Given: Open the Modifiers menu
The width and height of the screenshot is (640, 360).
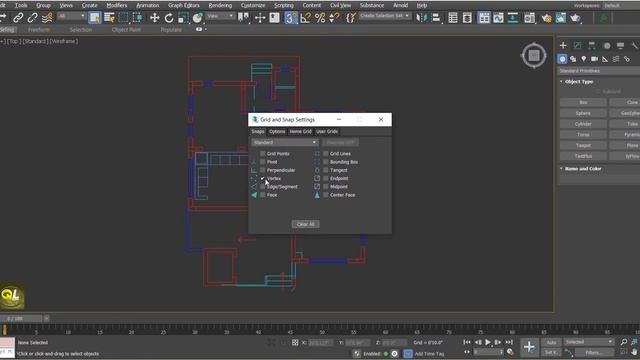Looking at the screenshot, I should [117, 5].
